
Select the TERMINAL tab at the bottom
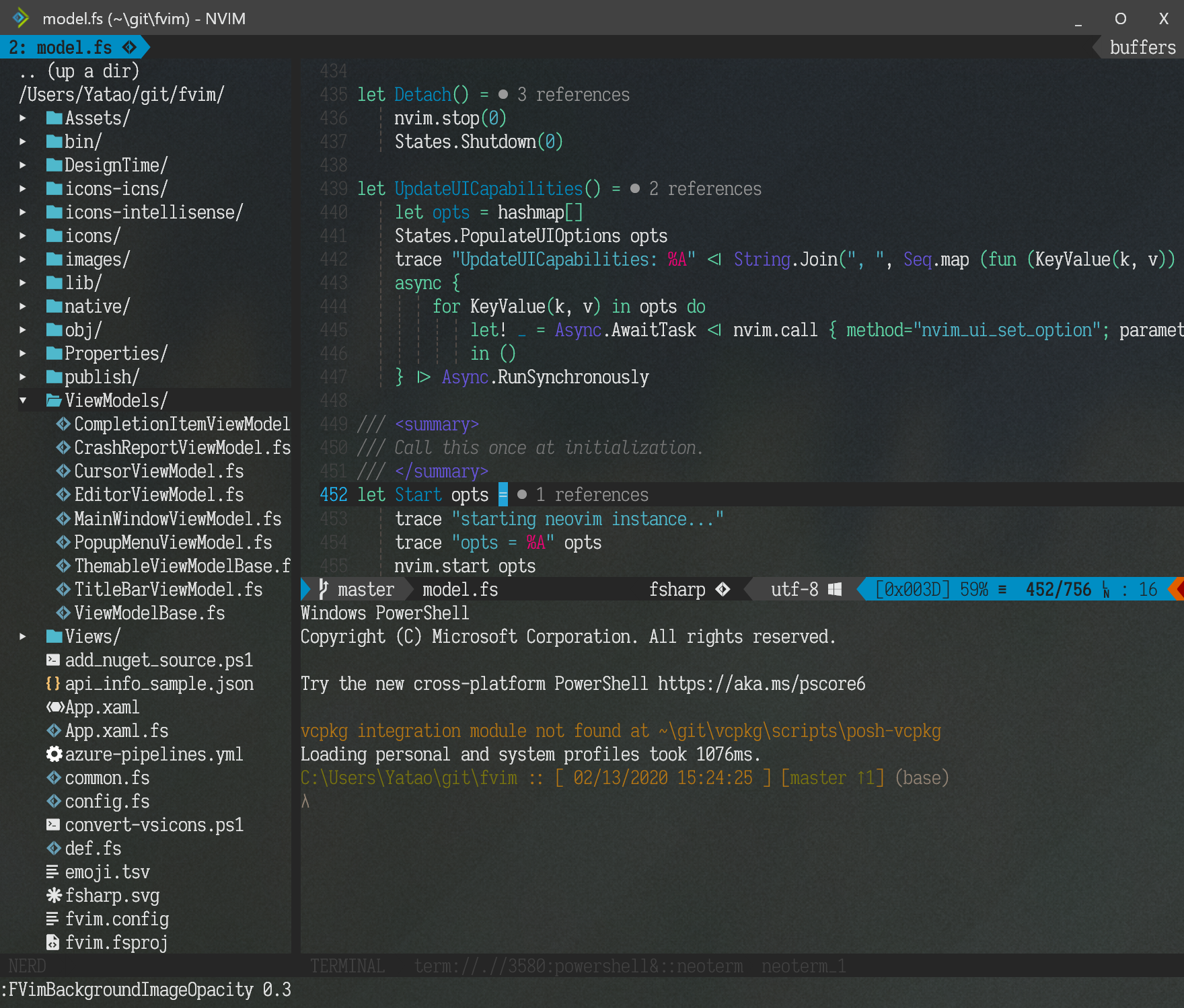(x=347, y=966)
